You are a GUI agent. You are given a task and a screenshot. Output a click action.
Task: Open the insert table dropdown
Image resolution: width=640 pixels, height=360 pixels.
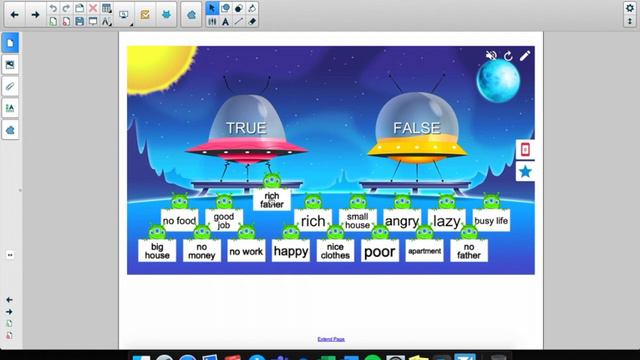[107, 8]
